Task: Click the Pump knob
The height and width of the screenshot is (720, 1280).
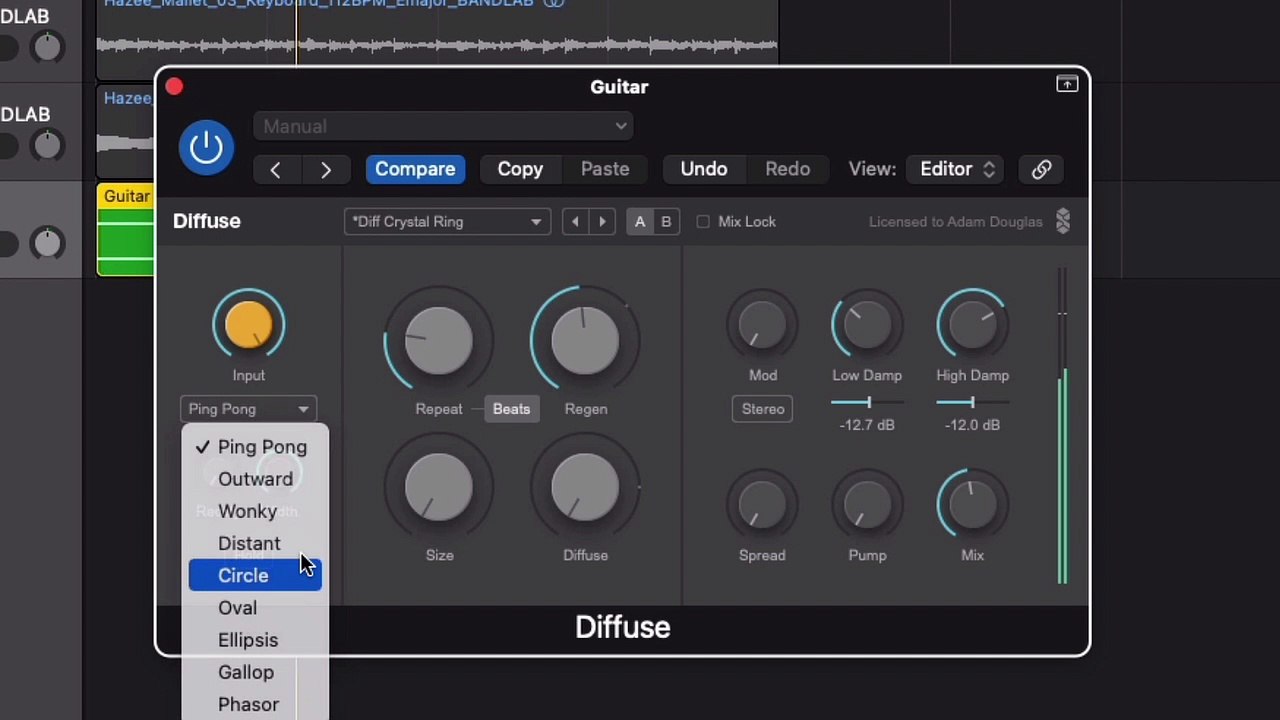Action: pyautogui.click(x=867, y=505)
